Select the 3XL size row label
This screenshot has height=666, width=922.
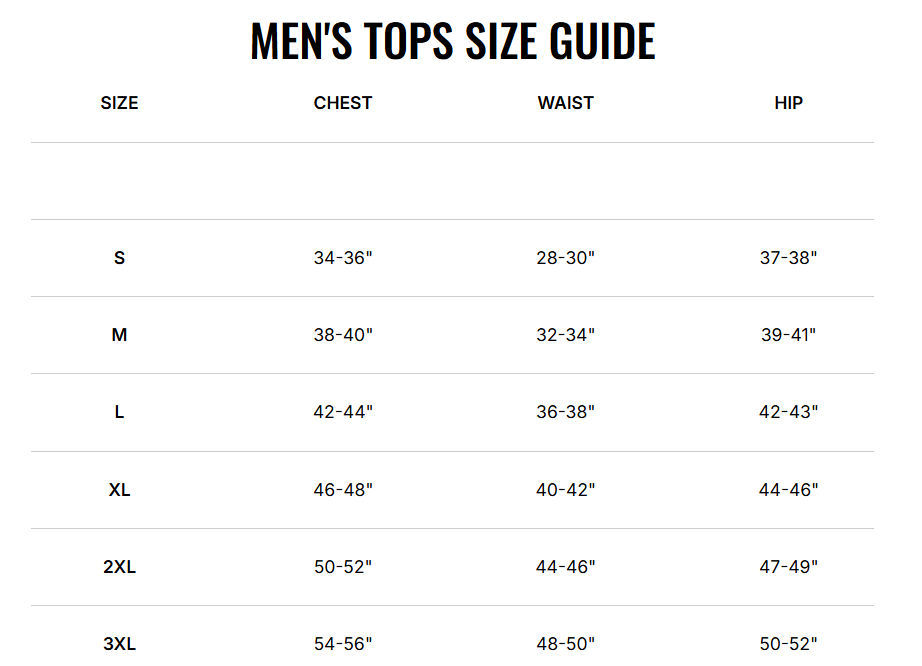click(119, 644)
